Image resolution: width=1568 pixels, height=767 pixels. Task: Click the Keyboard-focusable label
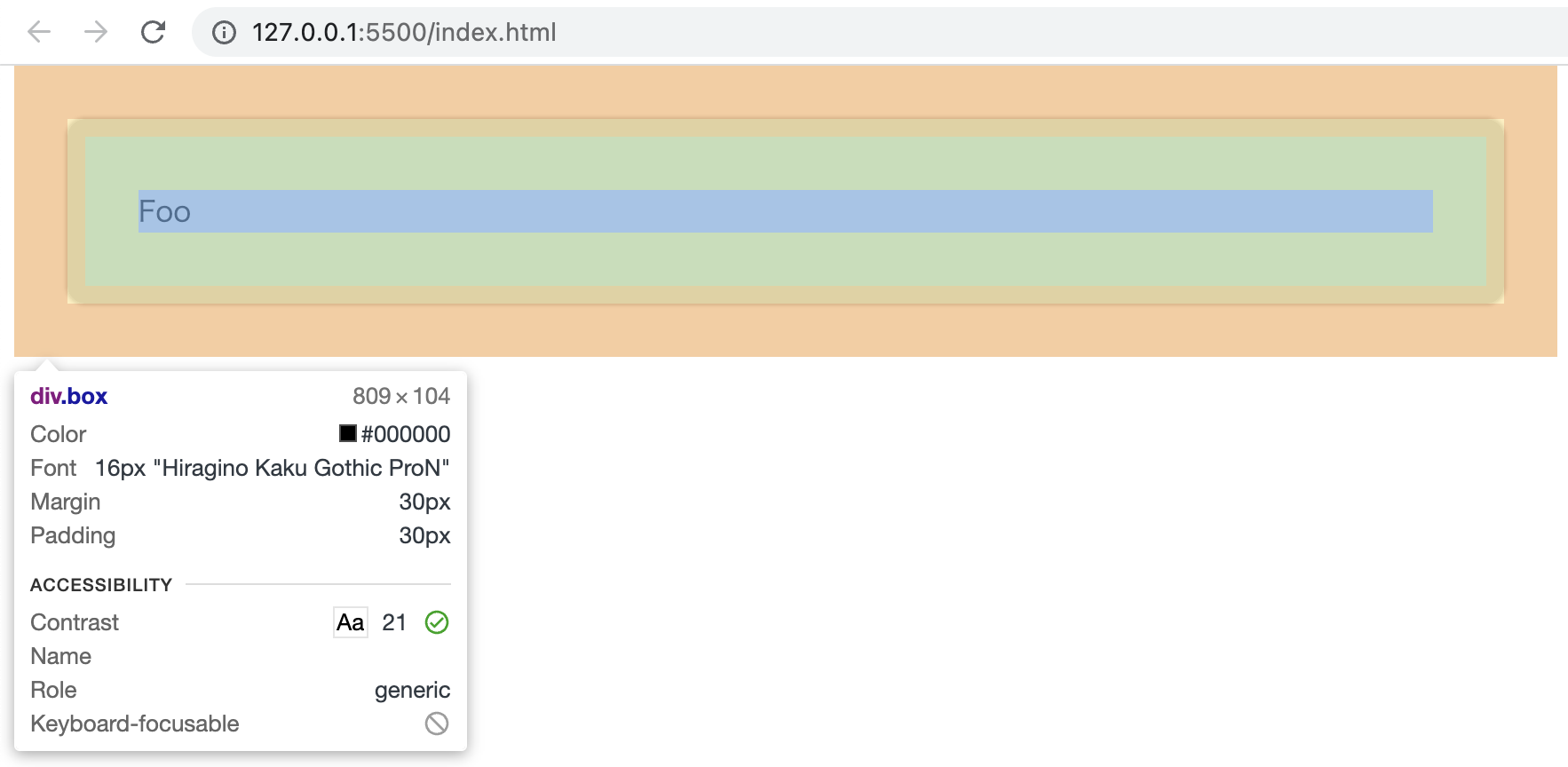(x=135, y=724)
